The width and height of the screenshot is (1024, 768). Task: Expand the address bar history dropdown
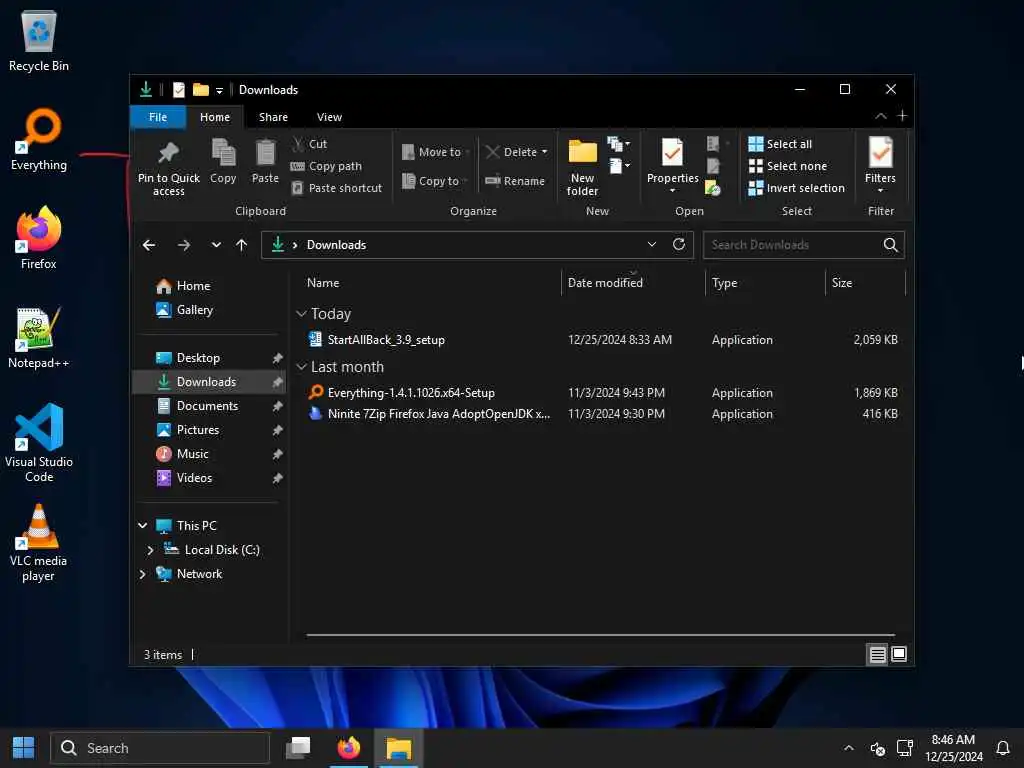[x=651, y=244]
